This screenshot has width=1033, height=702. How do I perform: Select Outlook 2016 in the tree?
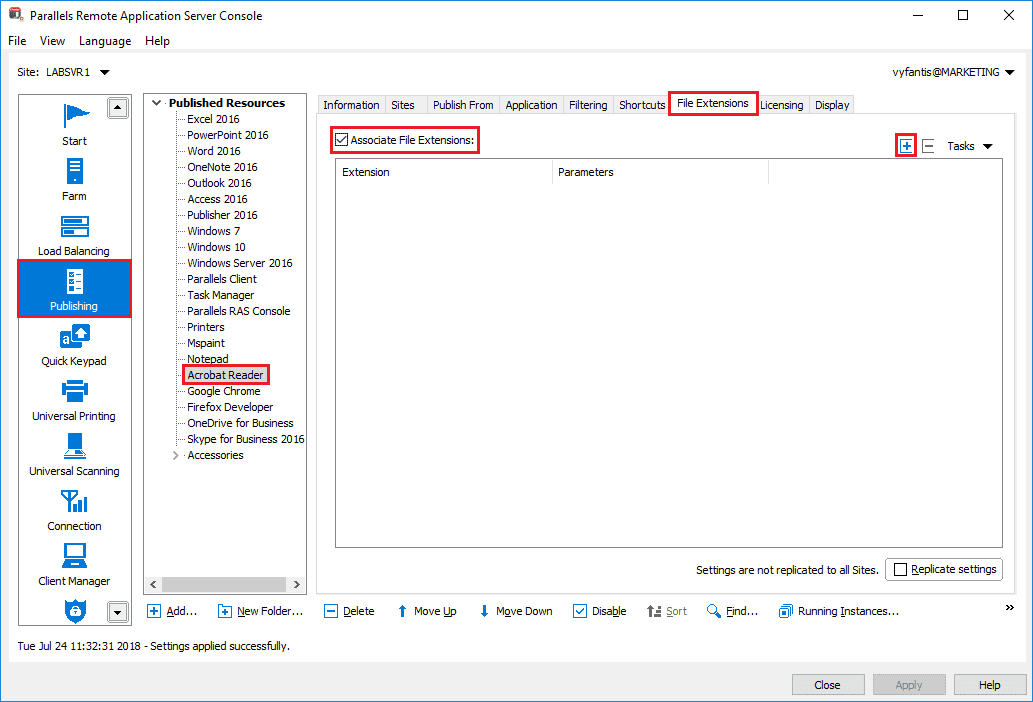[219, 183]
